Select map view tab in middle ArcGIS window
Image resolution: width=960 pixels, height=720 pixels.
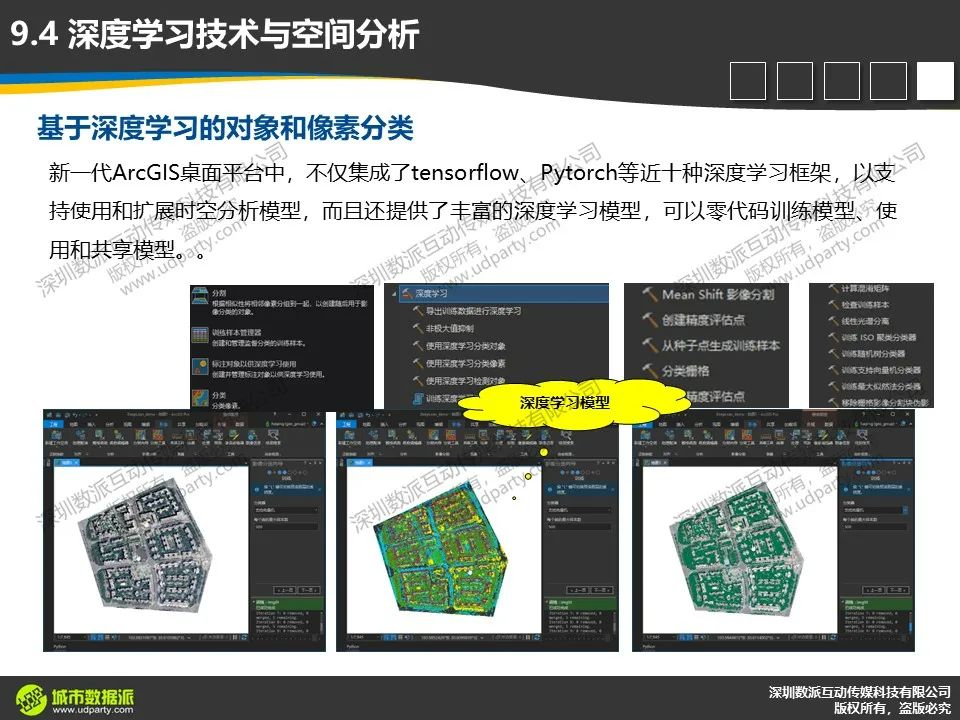tap(359, 463)
